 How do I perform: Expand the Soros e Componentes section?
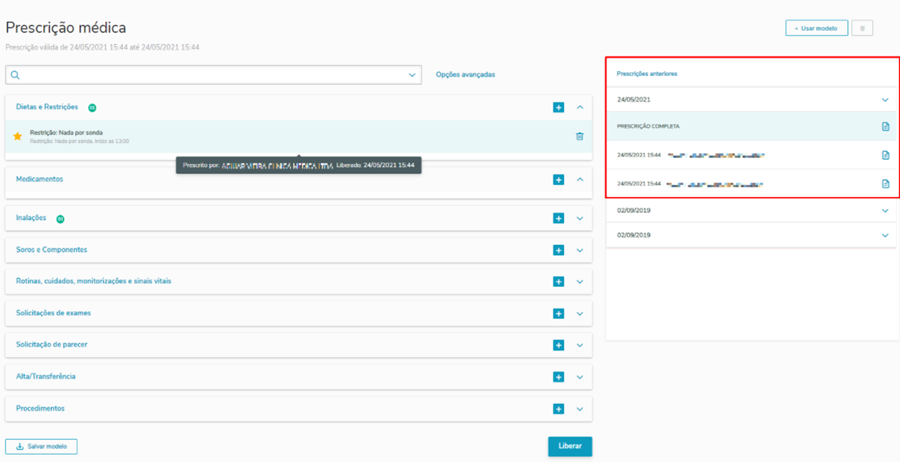[x=580, y=250]
